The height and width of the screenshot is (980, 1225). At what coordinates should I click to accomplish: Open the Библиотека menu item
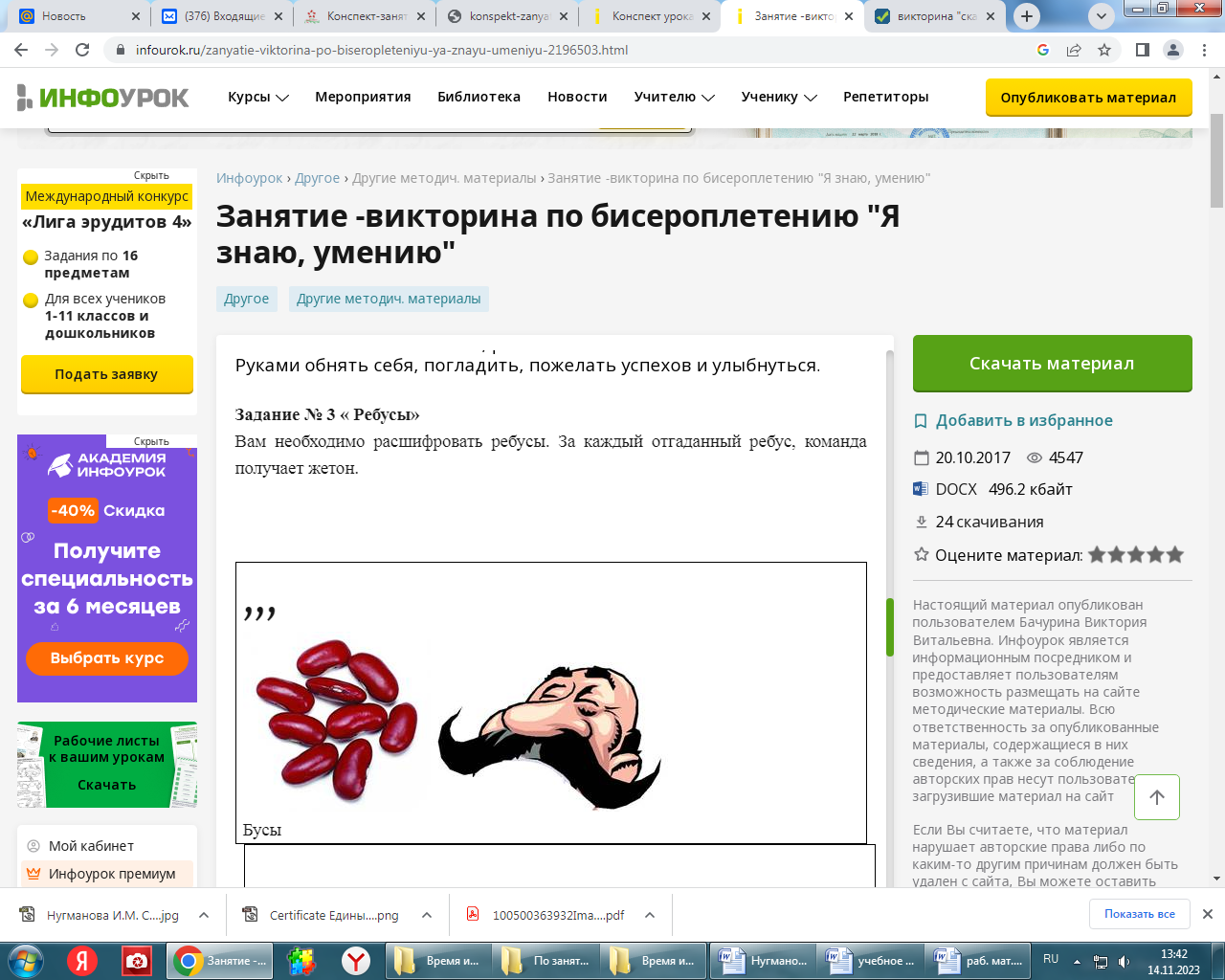pos(479,97)
